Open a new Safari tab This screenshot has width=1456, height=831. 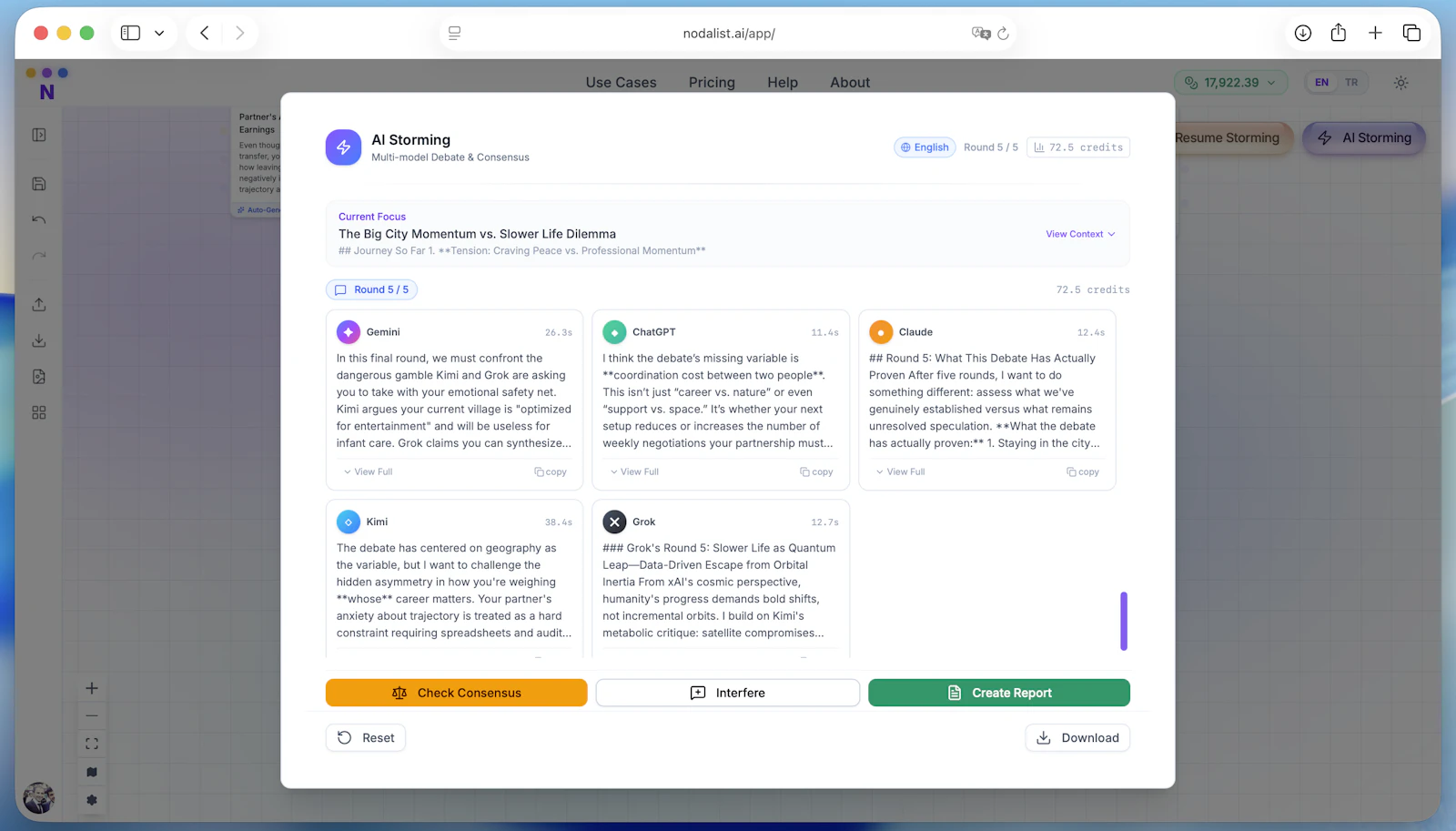click(x=1375, y=33)
